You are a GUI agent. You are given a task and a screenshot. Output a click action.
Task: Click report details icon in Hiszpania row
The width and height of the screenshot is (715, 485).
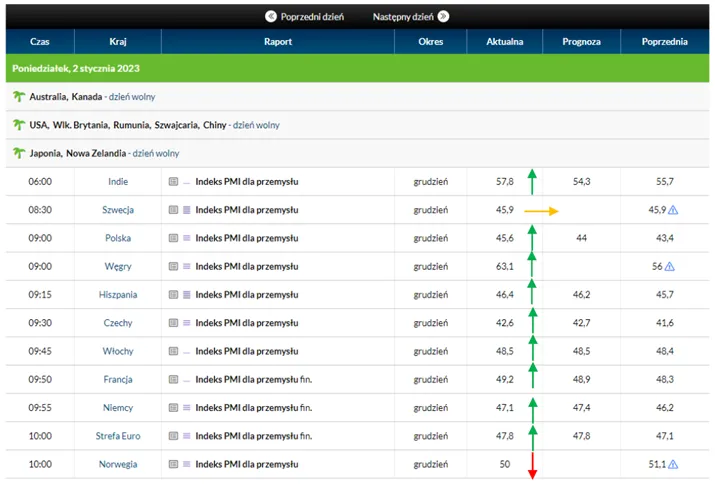click(173, 294)
